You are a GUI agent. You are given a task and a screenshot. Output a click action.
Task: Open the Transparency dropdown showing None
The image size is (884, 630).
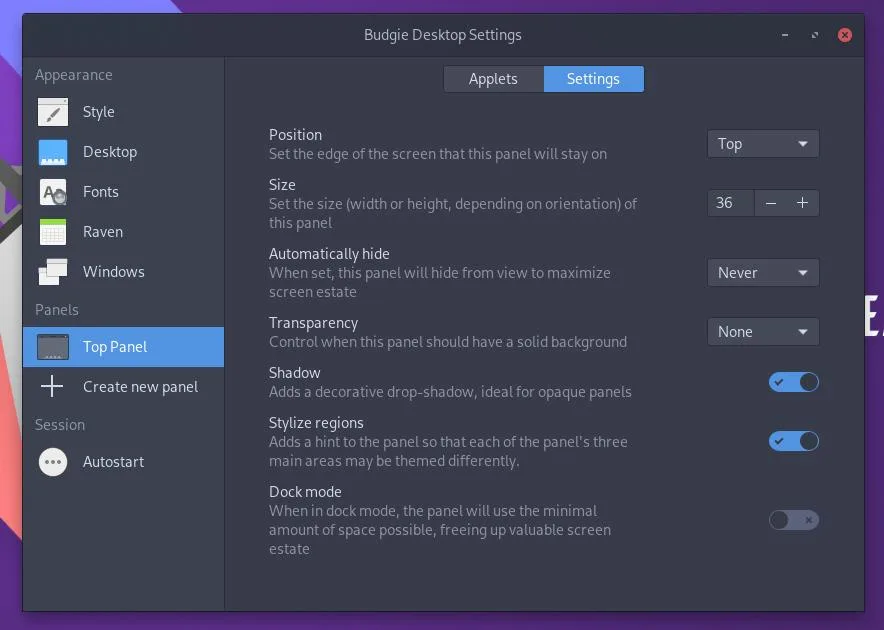coord(763,331)
